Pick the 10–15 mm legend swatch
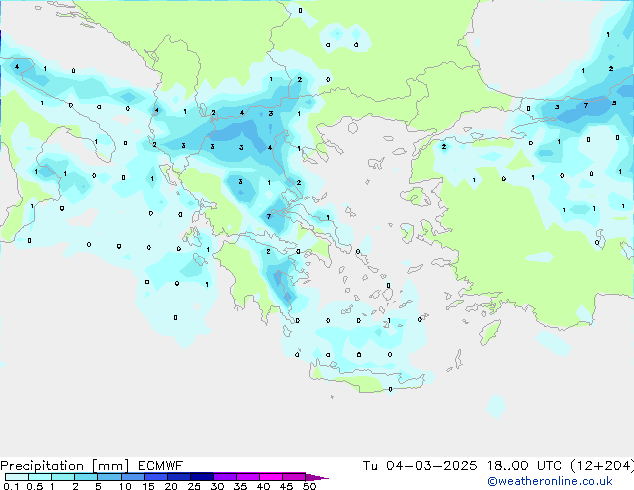The image size is (634, 490). click(x=133, y=477)
